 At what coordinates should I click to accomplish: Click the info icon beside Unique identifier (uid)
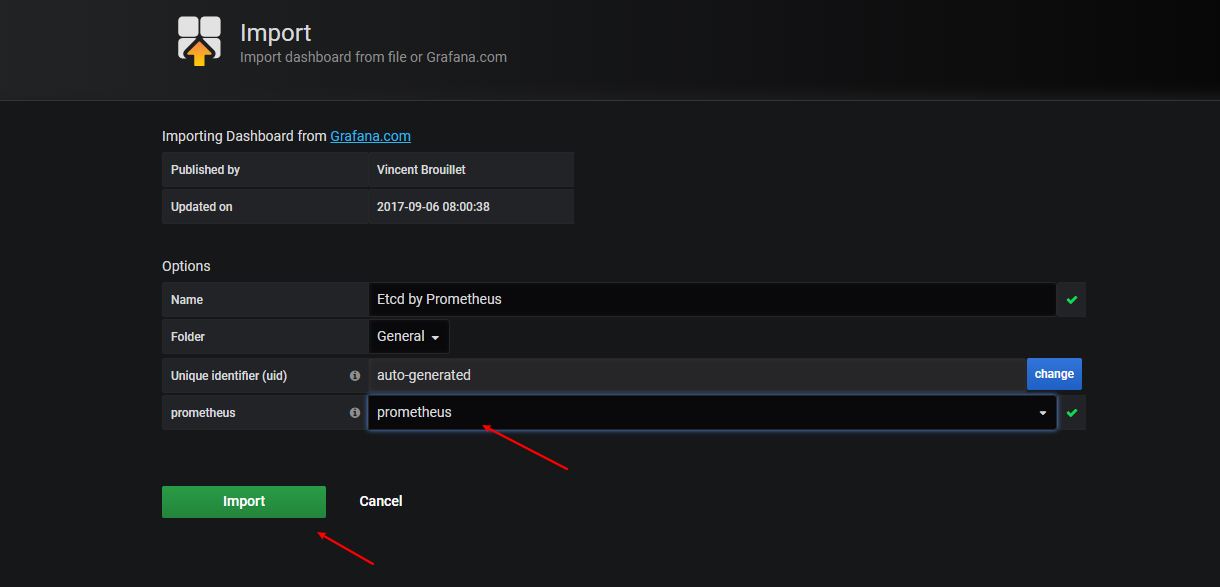(355, 375)
